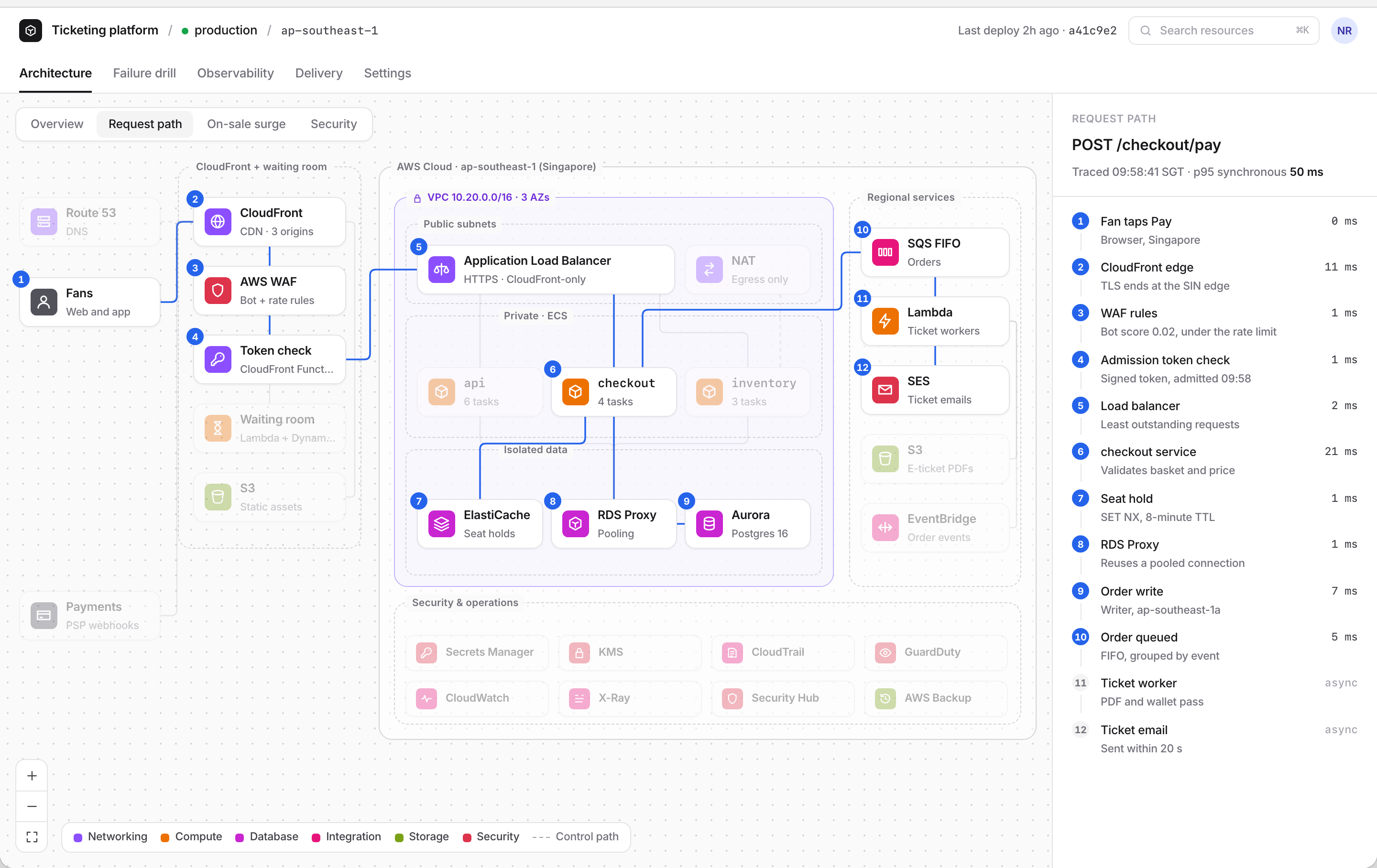The width and height of the screenshot is (1377, 868).
Task: Go to the Delivery tab
Action: coord(318,73)
